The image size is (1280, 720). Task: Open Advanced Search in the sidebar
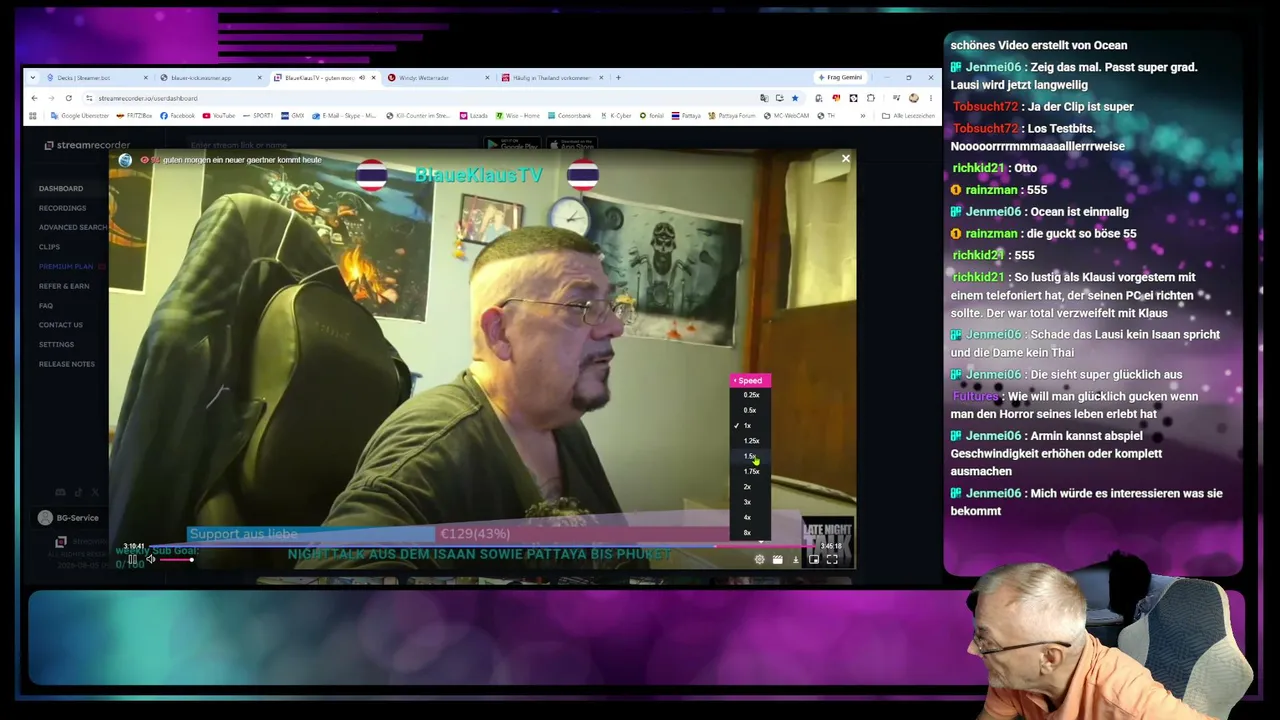pyautogui.click(x=73, y=227)
